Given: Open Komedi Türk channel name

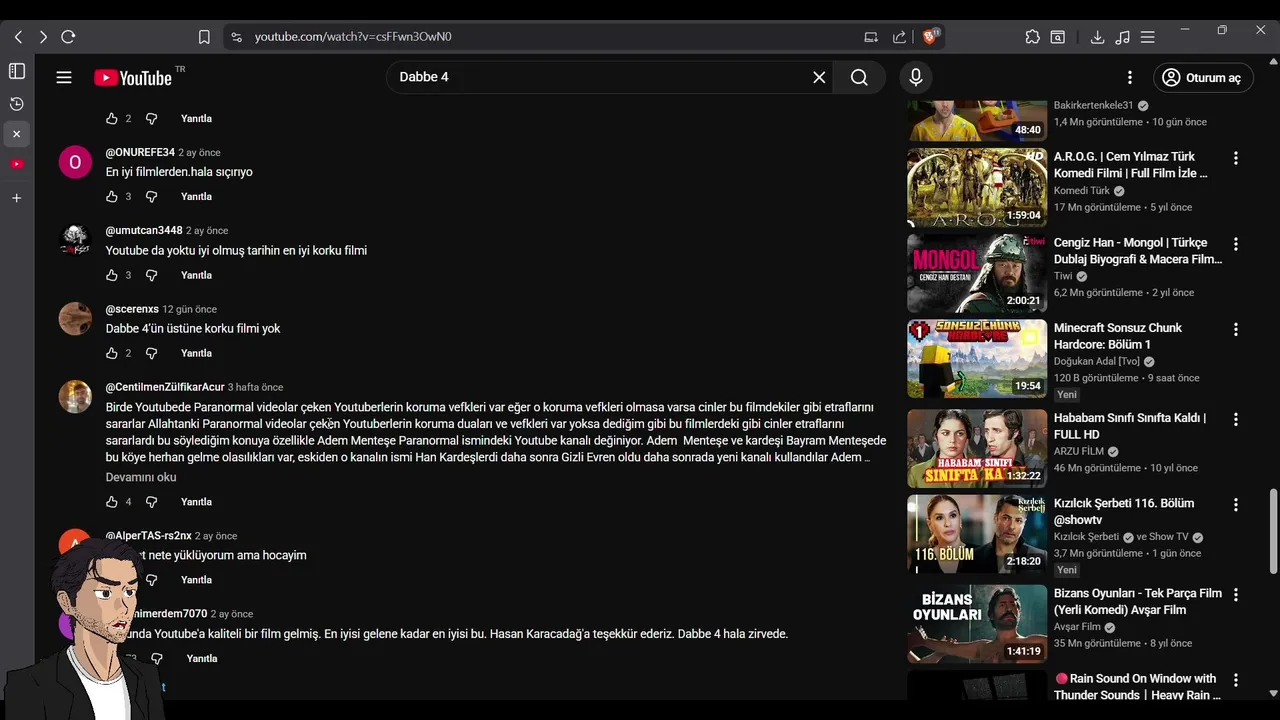Looking at the screenshot, I should tap(1082, 191).
